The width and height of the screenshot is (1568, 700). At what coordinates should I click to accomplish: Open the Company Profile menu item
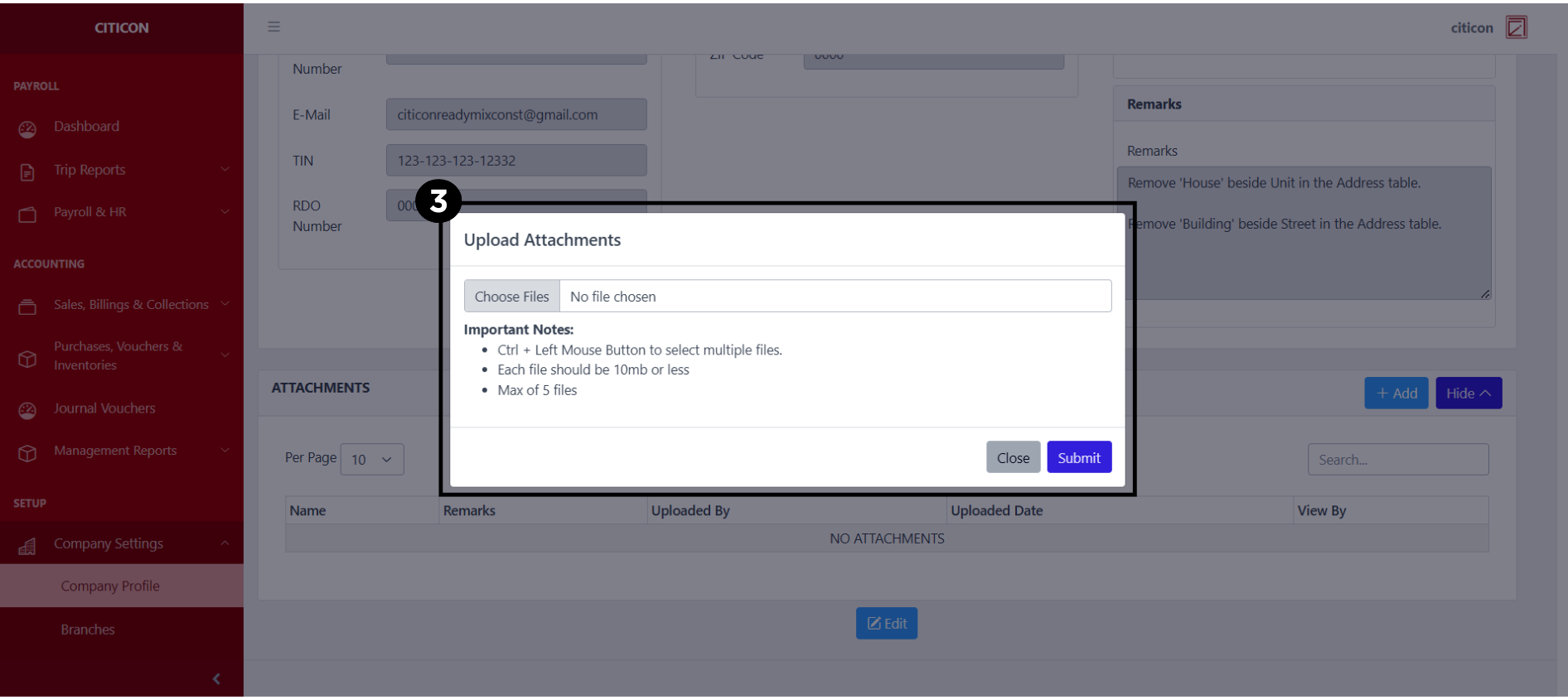click(110, 587)
